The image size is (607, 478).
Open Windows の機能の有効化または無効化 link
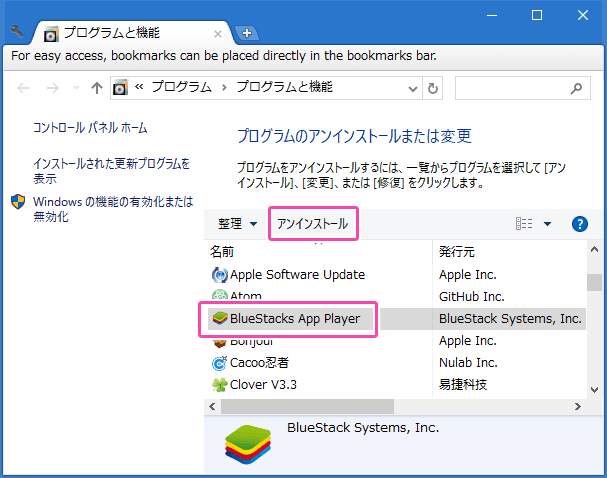coord(113,209)
